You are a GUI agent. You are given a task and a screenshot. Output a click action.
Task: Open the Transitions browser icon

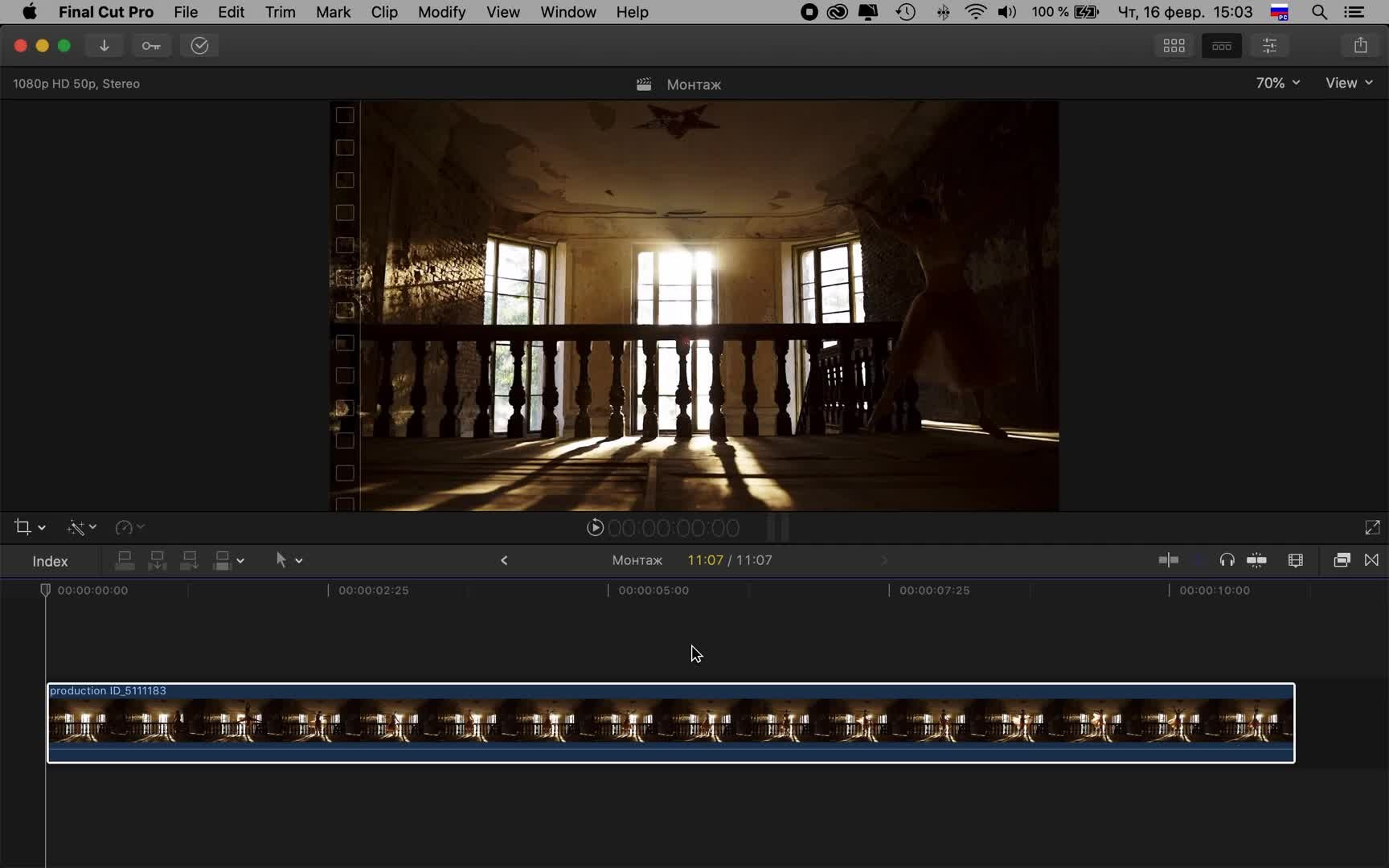[x=1371, y=560]
